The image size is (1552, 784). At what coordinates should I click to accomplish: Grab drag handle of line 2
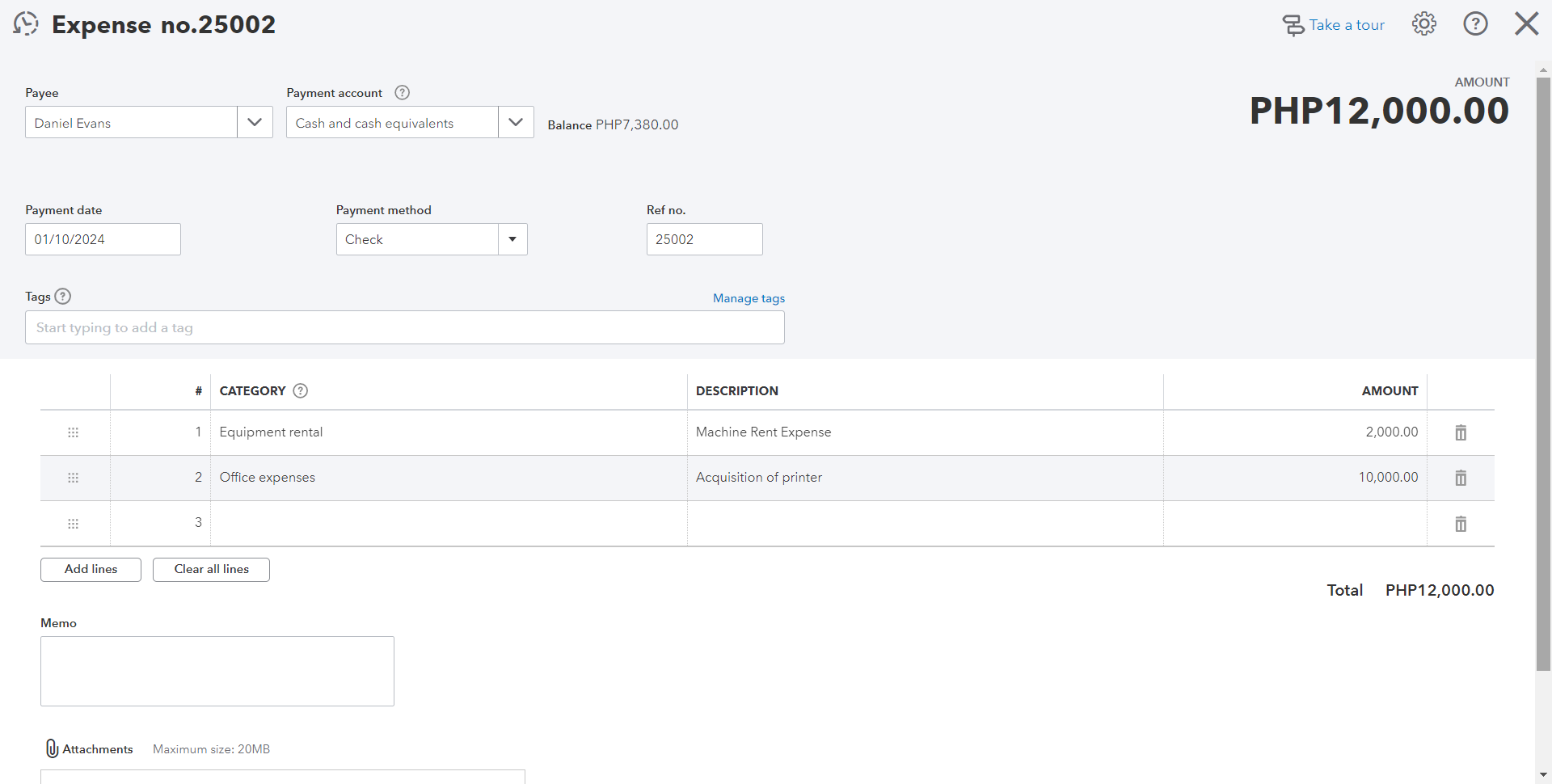pyautogui.click(x=74, y=478)
